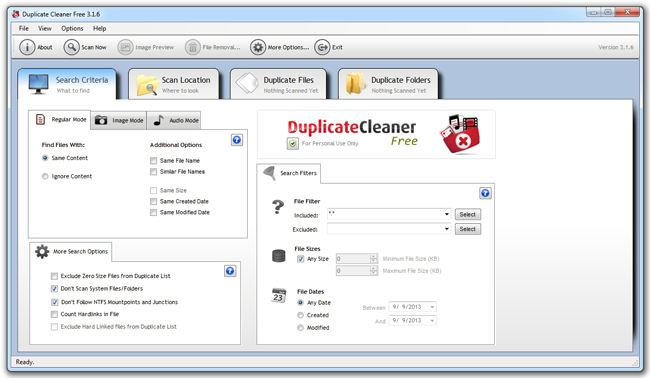Open help icon in Find Files panel

pyautogui.click(x=237, y=140)
